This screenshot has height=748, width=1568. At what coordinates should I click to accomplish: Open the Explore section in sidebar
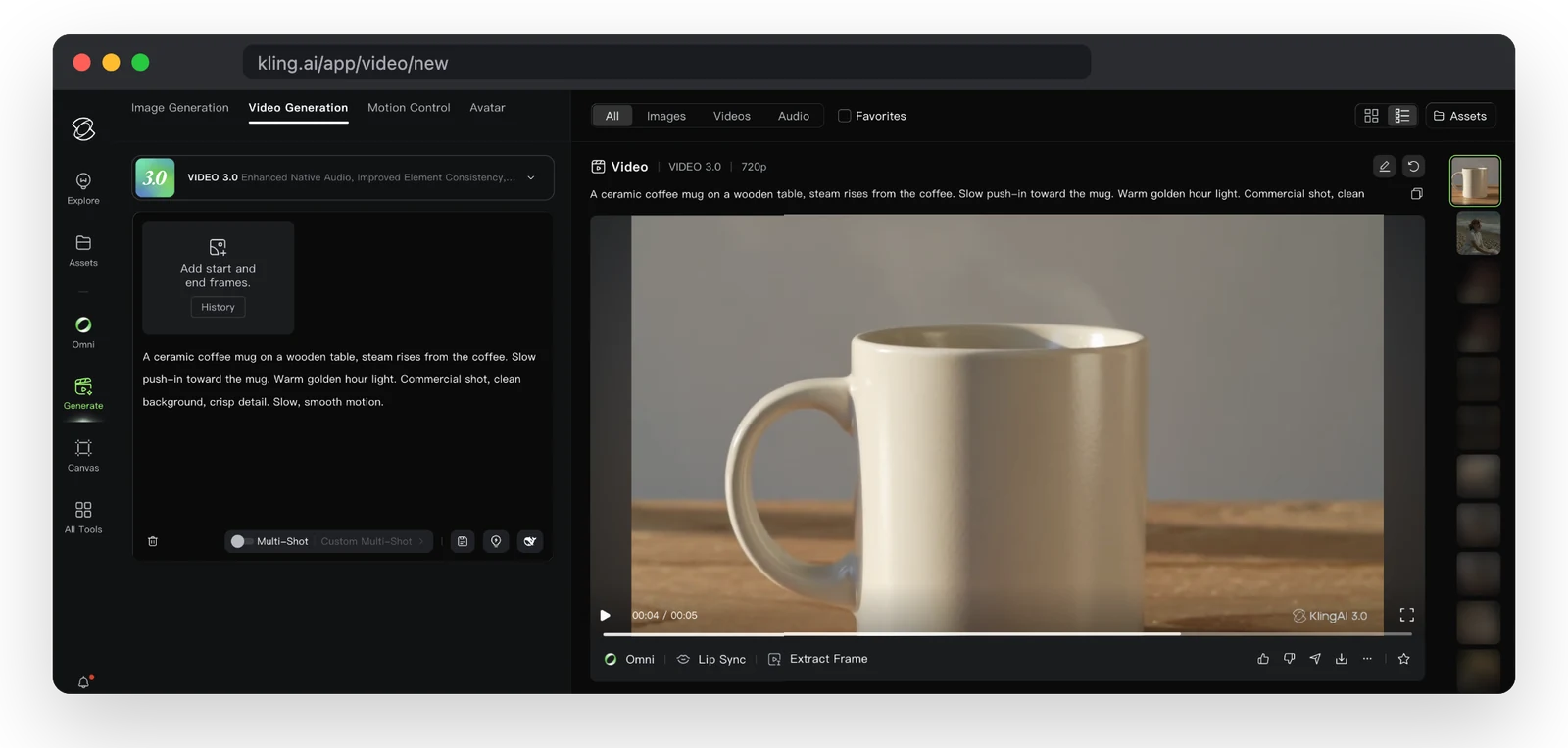tap(83, 188)
